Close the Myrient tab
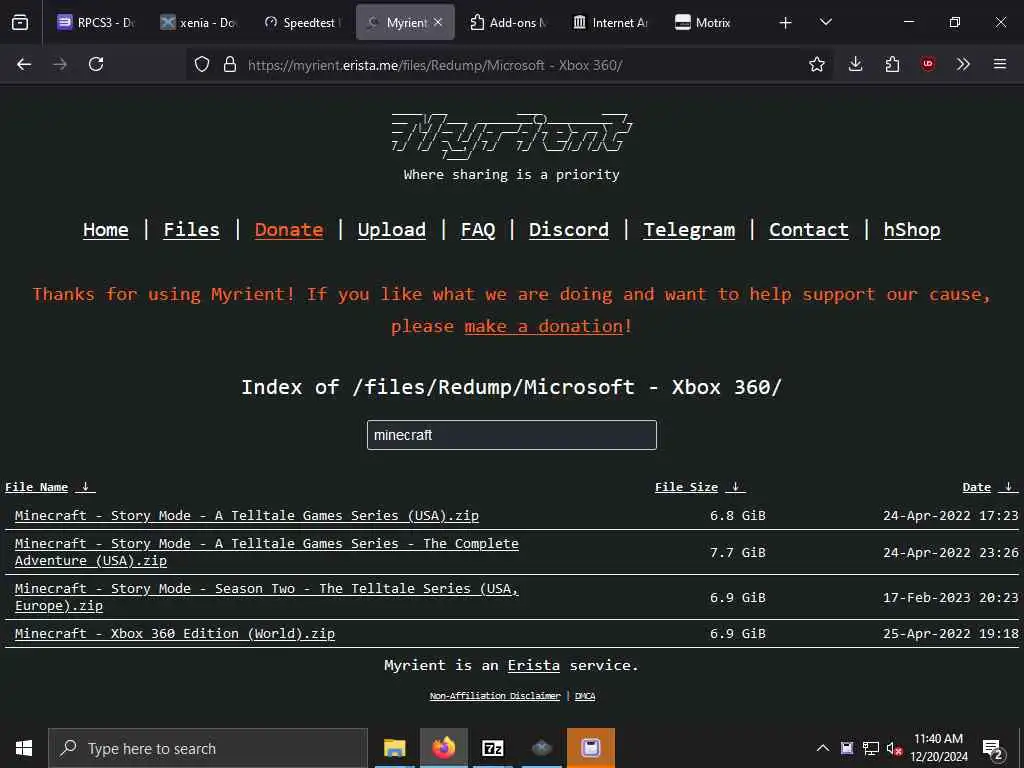The width and height of the screenshot is (1024, 768). 438,22
